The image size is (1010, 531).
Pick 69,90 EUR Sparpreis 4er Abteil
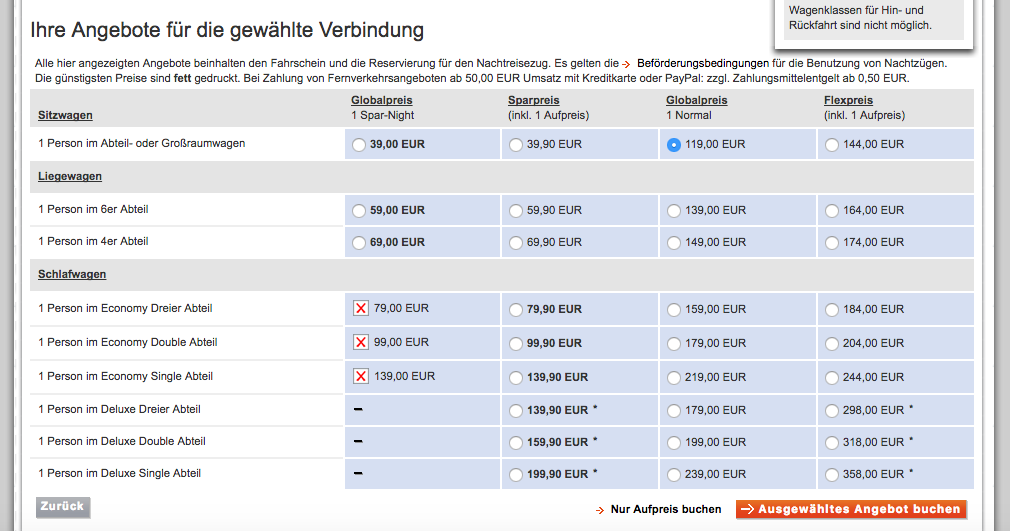point(516,243)
